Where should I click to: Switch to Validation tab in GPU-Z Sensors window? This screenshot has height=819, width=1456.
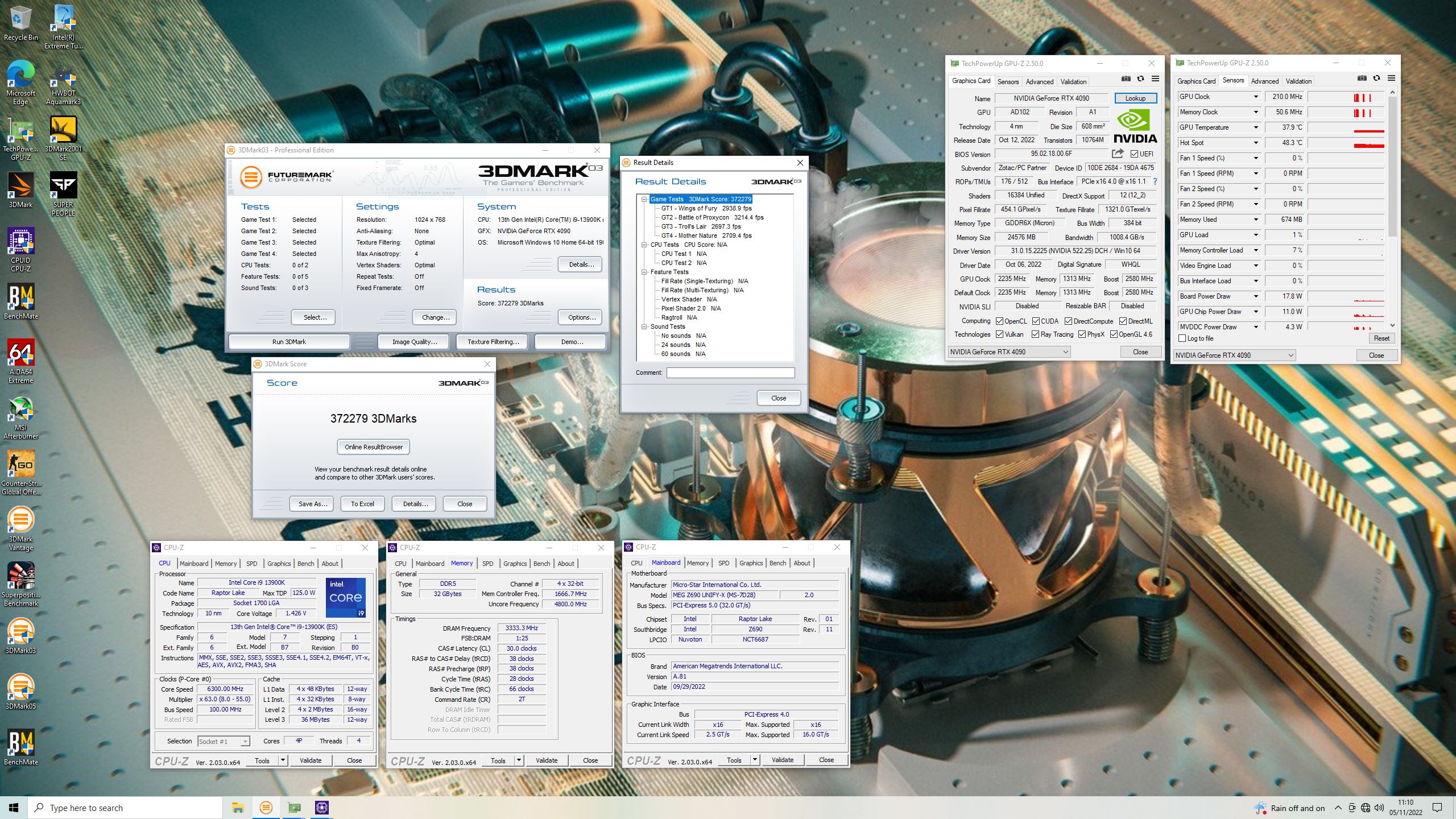pos(1298,81)
